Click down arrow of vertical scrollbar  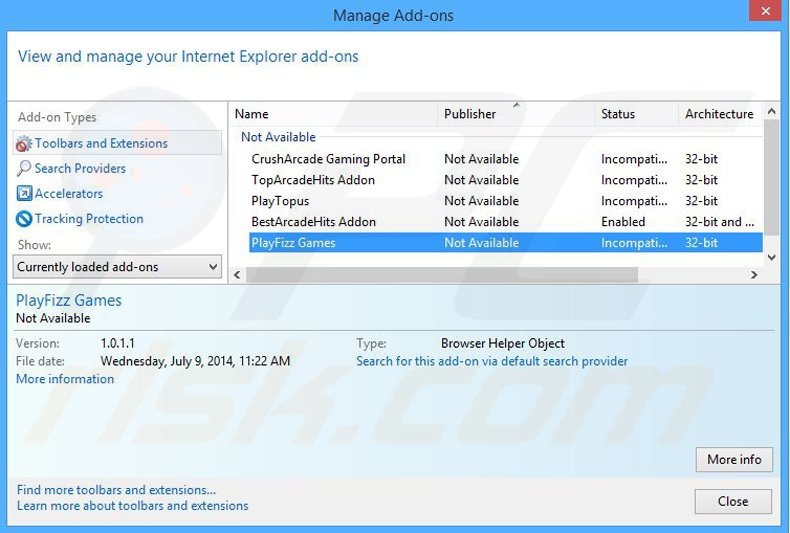point(771,257)
